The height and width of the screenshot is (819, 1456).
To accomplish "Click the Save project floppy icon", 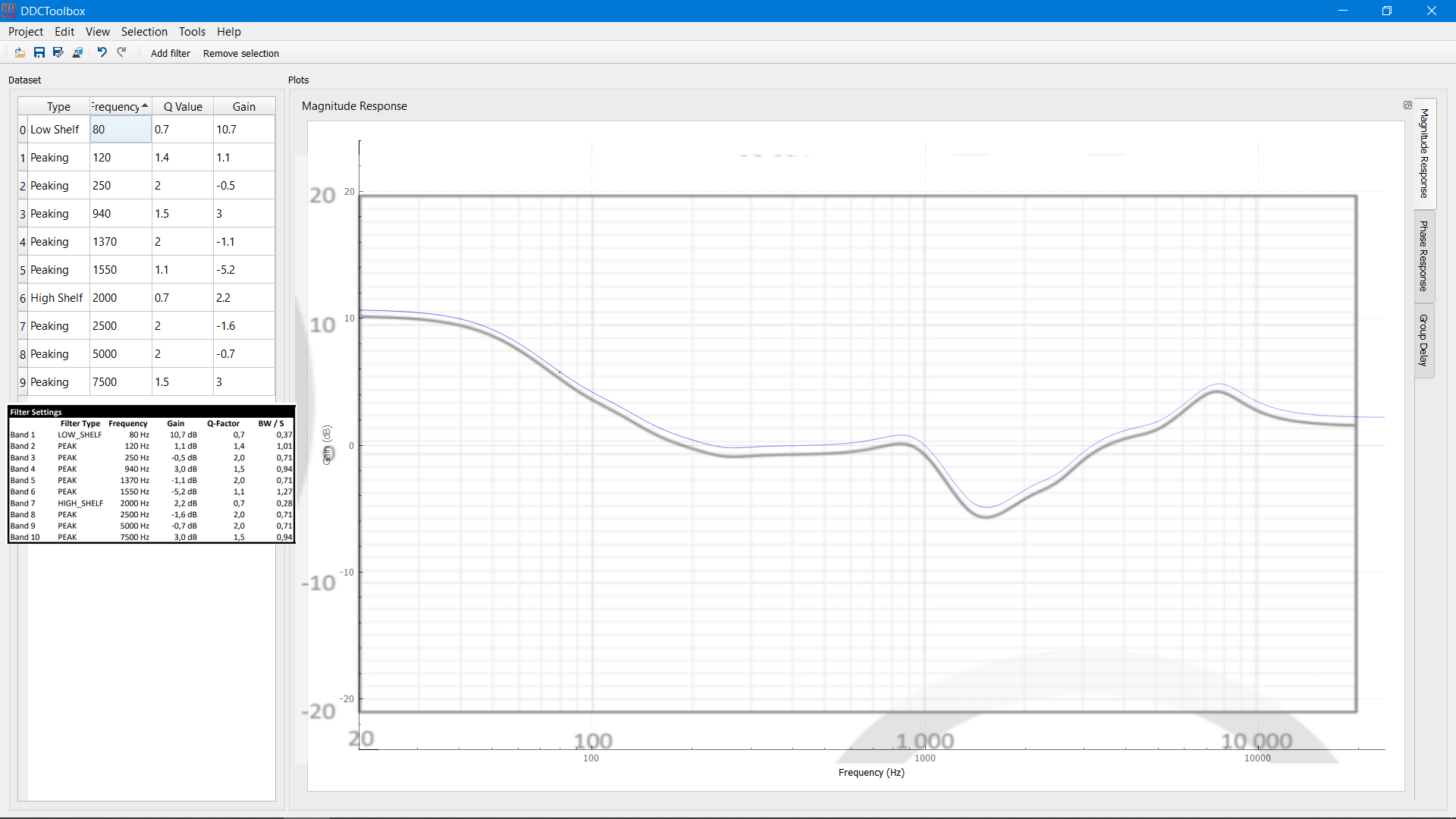I will (x=39, y=53).
